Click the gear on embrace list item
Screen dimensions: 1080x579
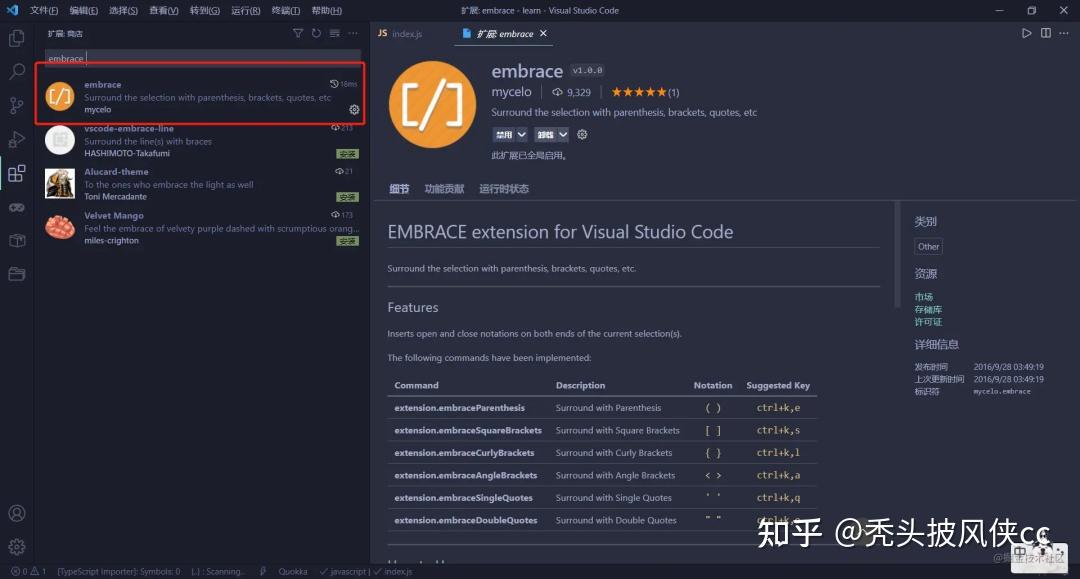coord(354,109)
